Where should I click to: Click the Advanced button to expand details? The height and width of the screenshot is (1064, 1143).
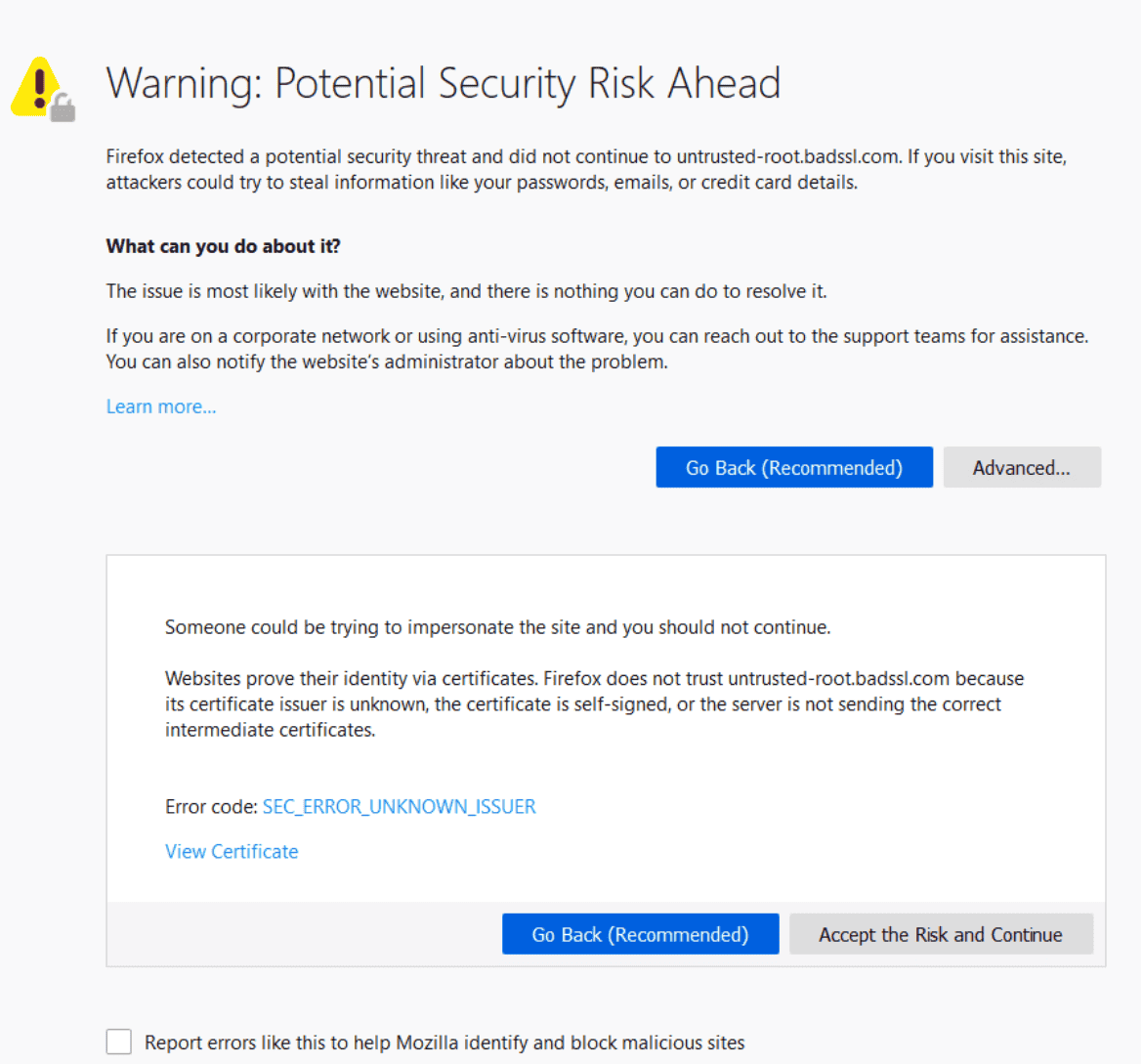pos(1022,467)
